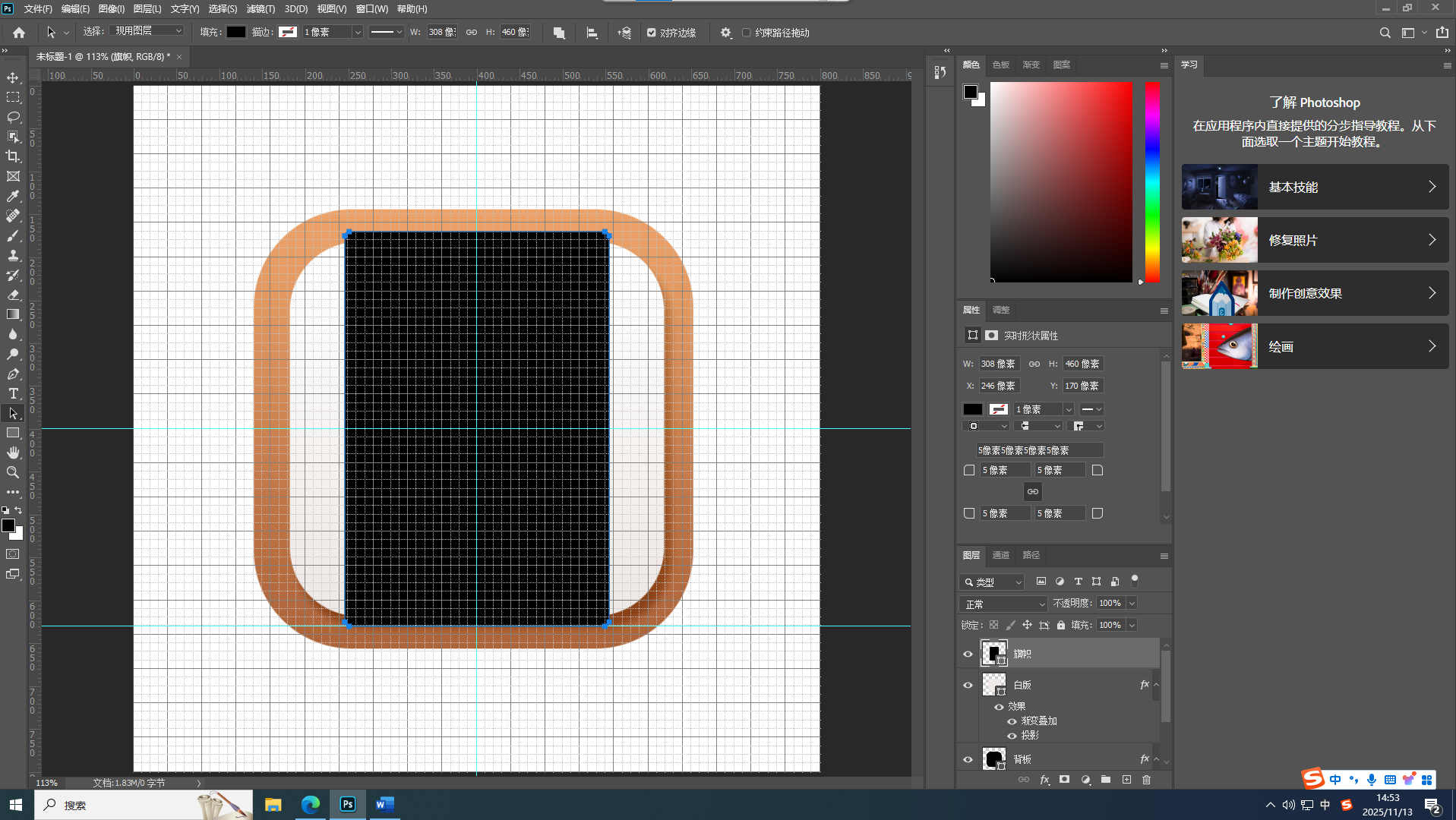Switch to the 通道 tab

1000,555
